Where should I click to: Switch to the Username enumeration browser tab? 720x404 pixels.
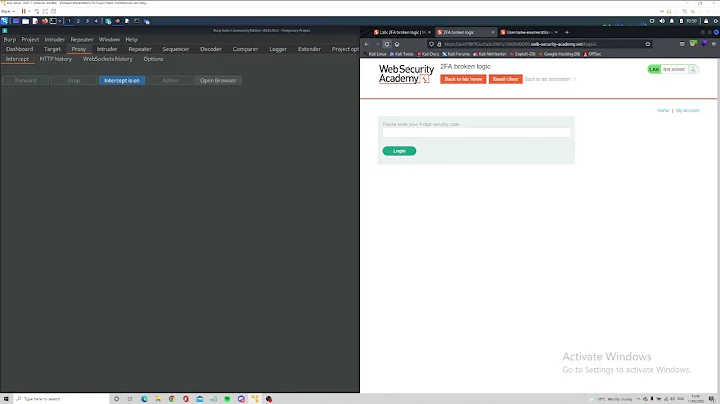tap(528, 33)
